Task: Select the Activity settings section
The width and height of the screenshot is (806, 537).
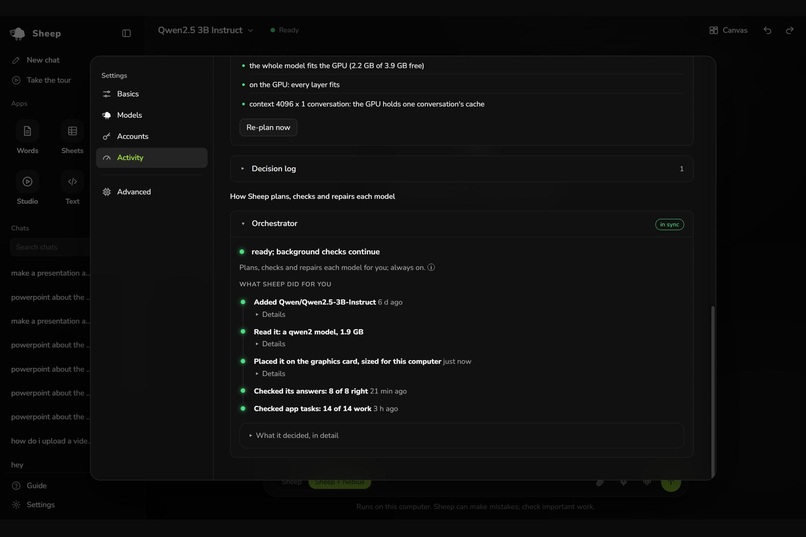Action: tap(152, 158)
